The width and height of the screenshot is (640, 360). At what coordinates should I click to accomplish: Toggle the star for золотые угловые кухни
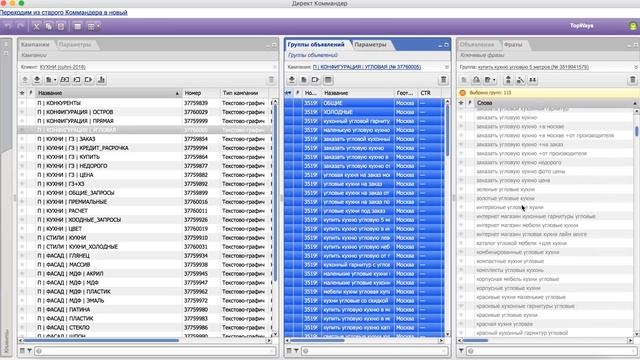tap(461, 198)
